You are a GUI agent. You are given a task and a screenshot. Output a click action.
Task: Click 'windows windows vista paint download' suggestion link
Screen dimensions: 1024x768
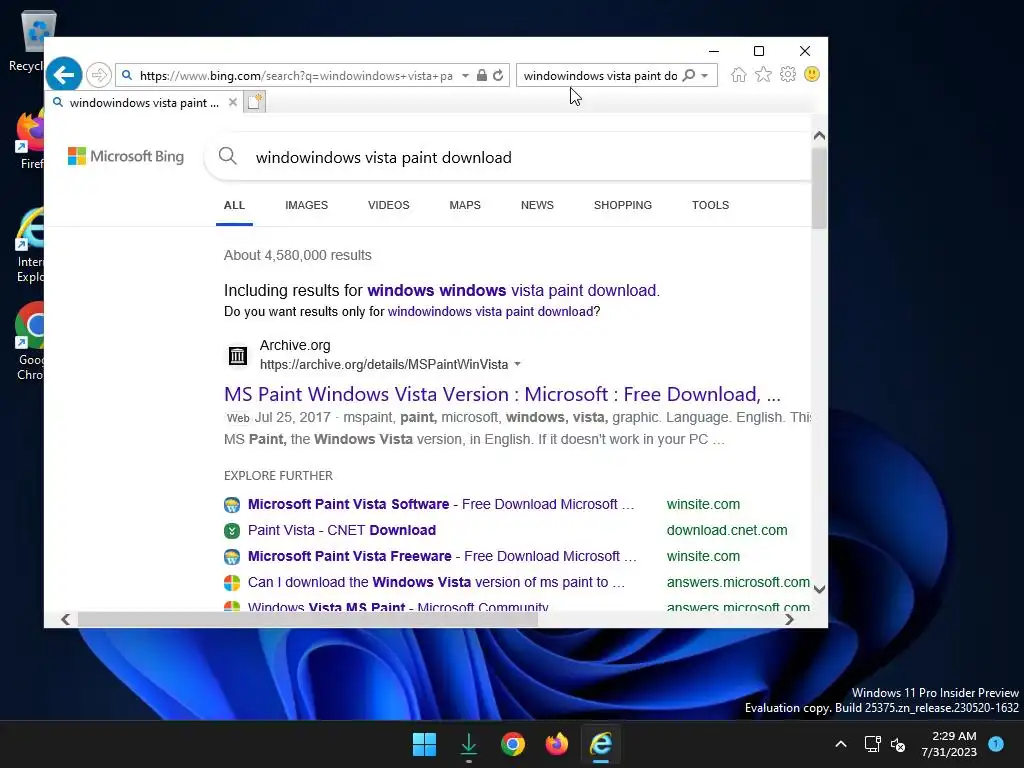[512, 290]
